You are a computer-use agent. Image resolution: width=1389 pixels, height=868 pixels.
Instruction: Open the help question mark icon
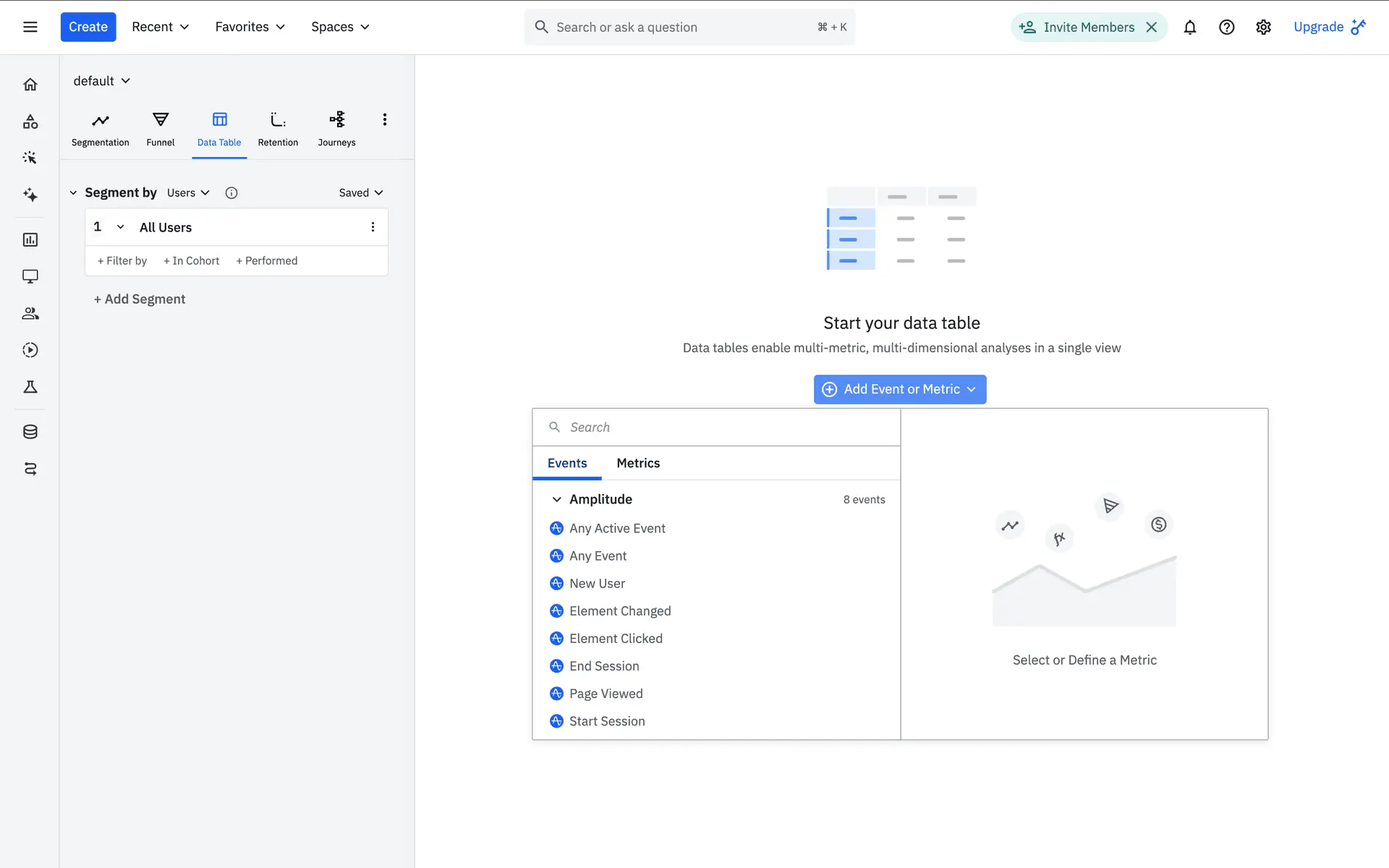[x=1226, y=27]
